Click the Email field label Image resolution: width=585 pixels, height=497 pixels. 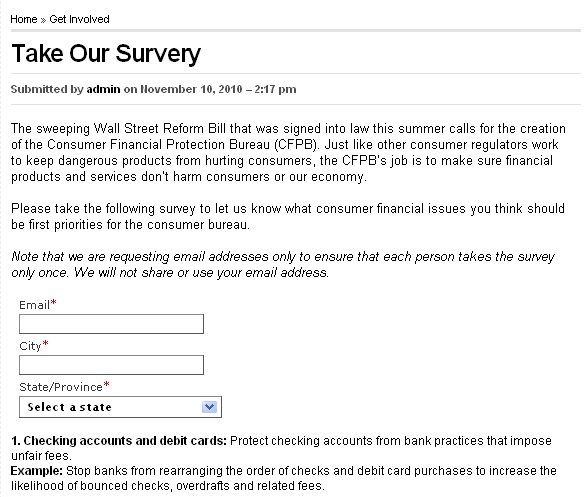(34, 305)
